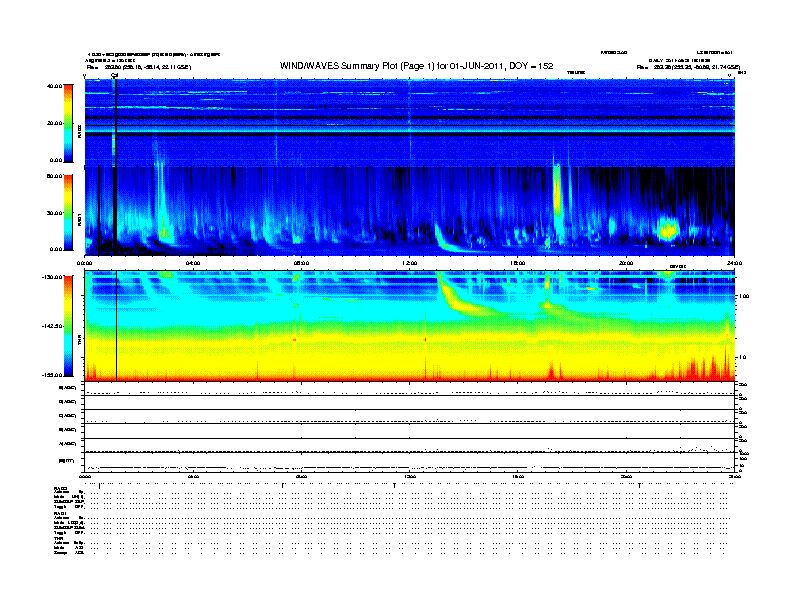Click 04:00 tick label under RAD1 spectrogram
Image resolution: width=792 pixels, height=612 pixels.
click(193, 263)
